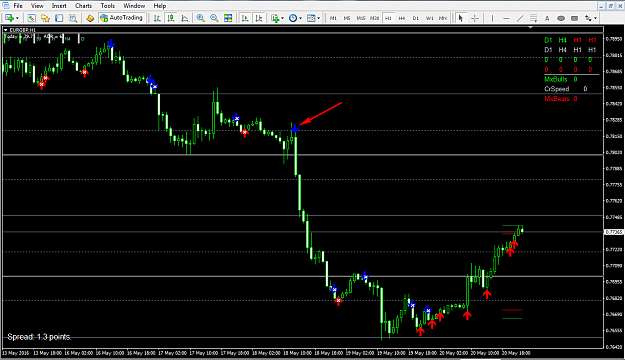Select the ellipse drawing tool
625x360 pixels.
pos(561,18)
